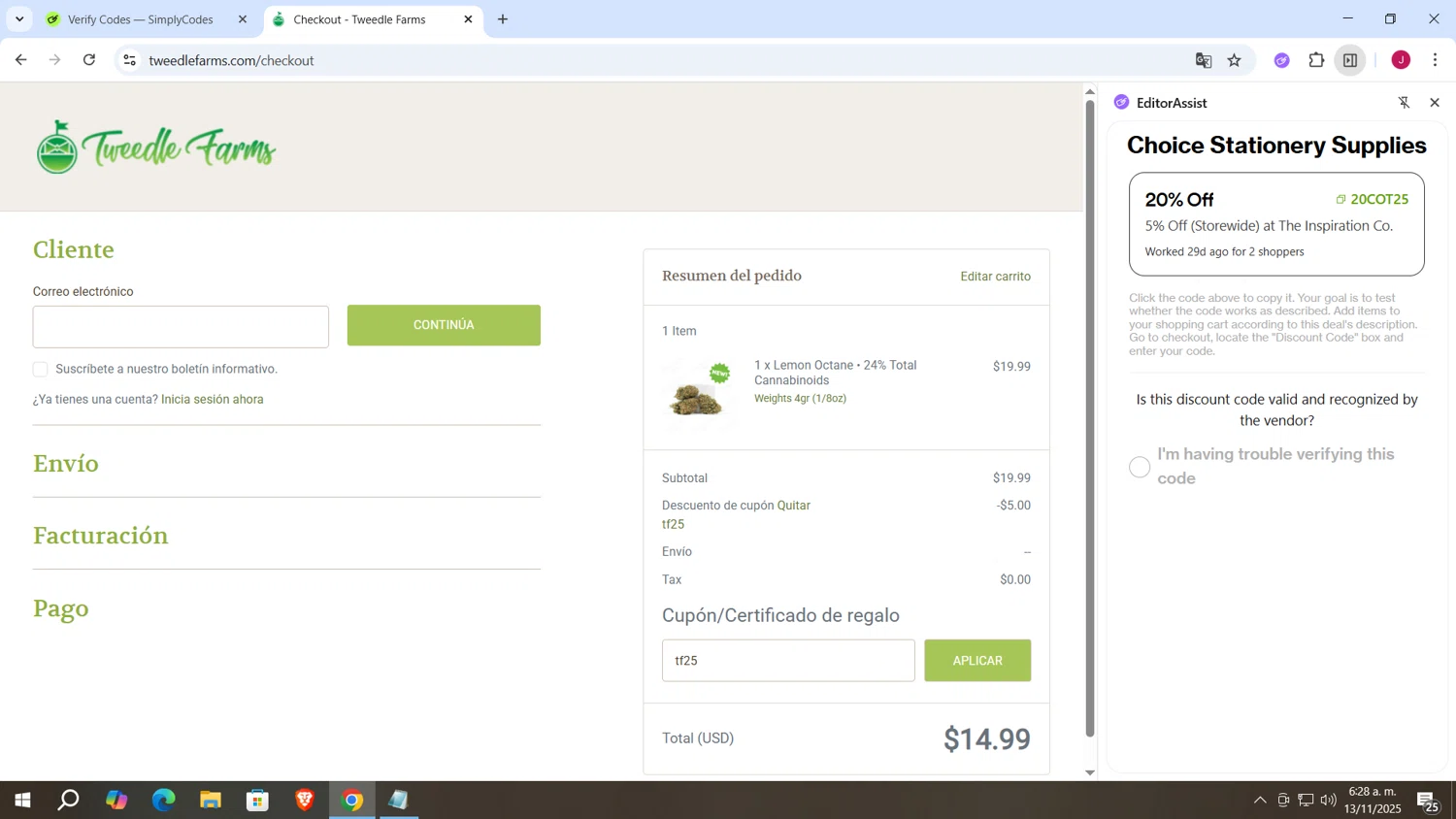Open the tab search dropdown arrow
This screenshot has height=819, width=1456.
[x=19, y=19]
